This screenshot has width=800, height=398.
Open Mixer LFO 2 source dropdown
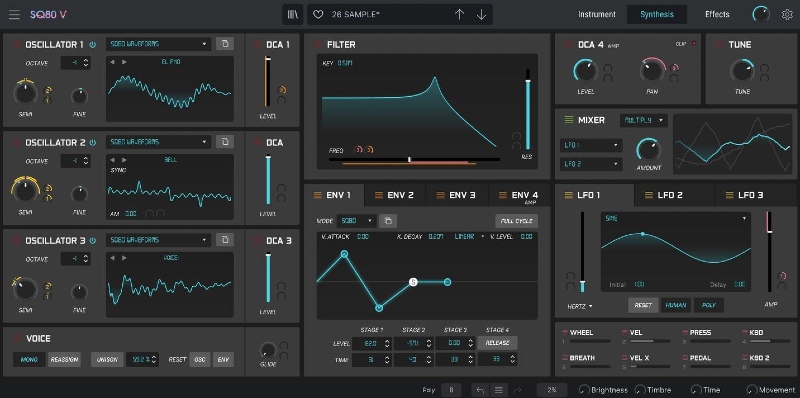[x=591, y=164]
